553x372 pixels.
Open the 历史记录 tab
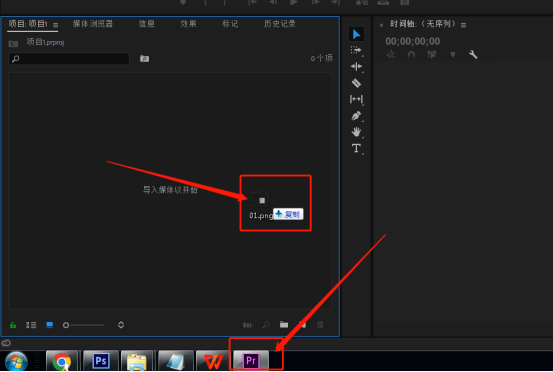[x=280, y=24]
